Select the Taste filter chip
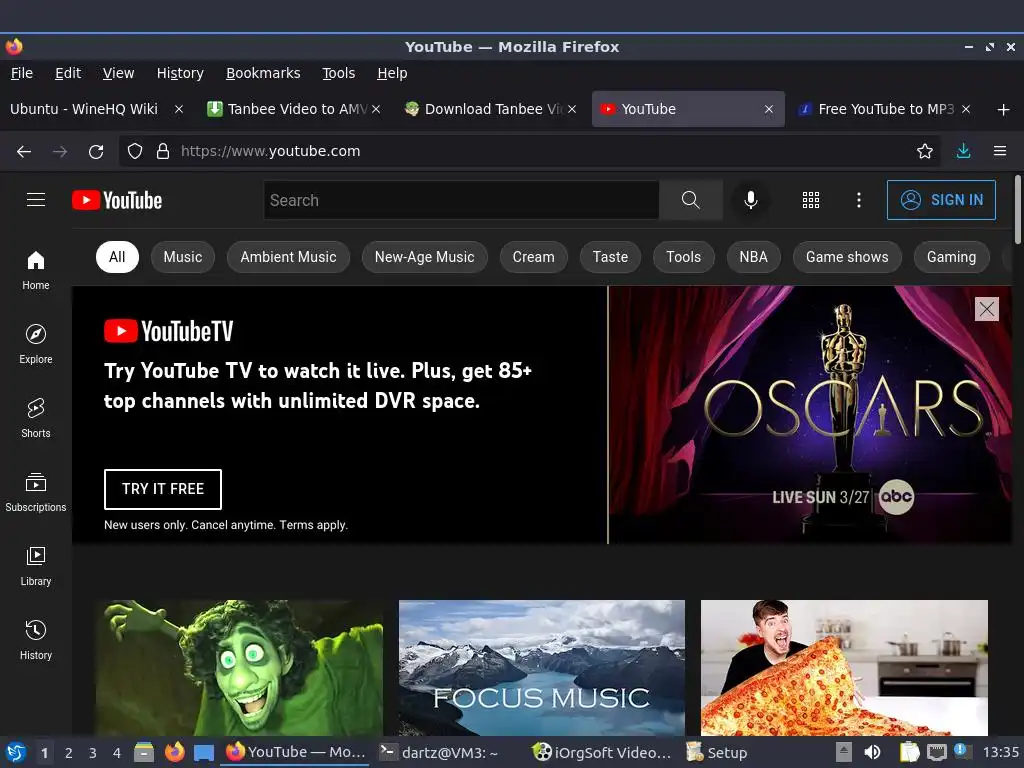The width and height of the screenshot is (1024, 768). tap(610, 257)
